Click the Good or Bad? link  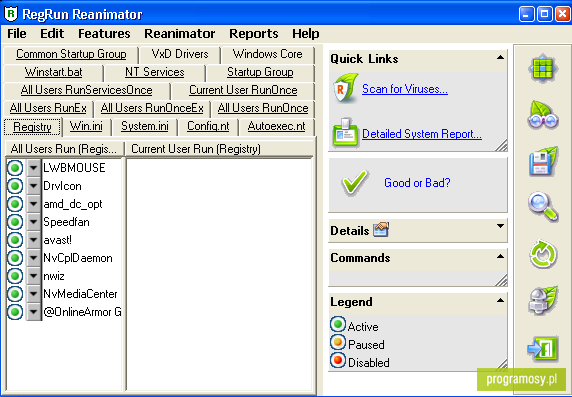point(417,182)
